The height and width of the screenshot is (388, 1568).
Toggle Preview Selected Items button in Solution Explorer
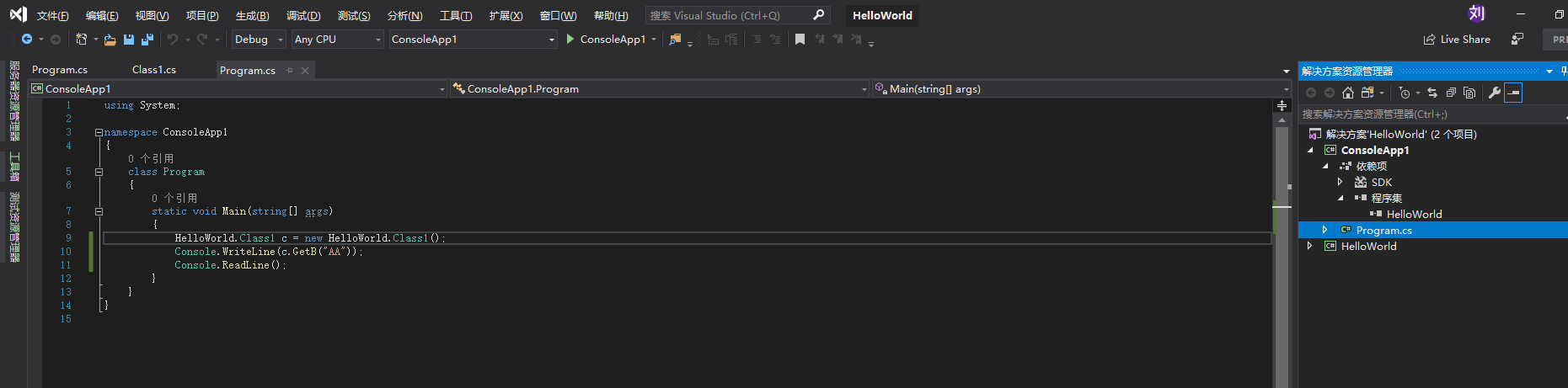(1514, 93)
